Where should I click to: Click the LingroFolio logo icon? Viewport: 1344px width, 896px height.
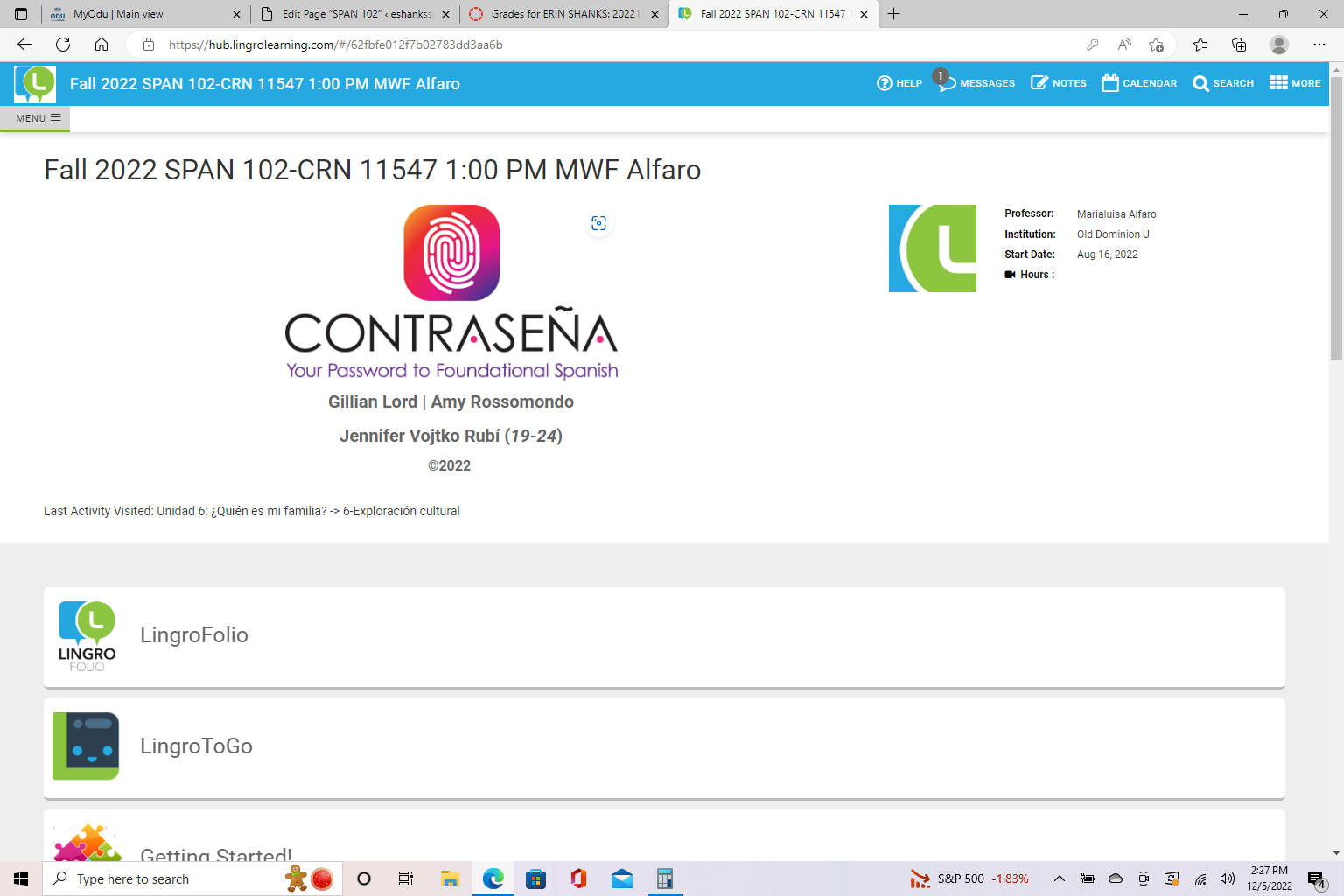coord(87,636)
